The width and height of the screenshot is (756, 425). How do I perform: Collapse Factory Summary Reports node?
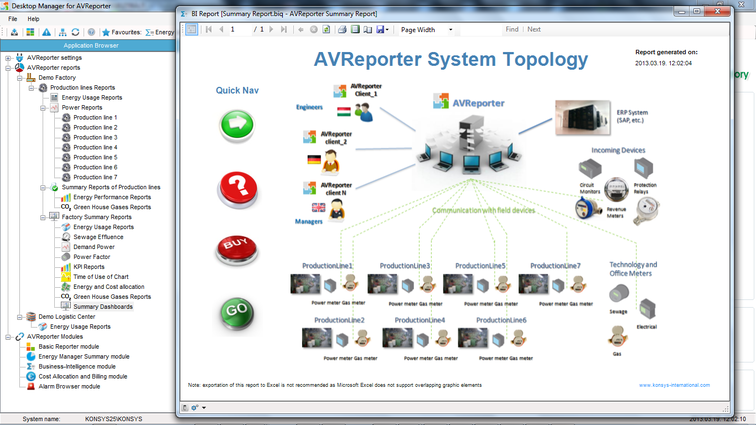point(43,217)
